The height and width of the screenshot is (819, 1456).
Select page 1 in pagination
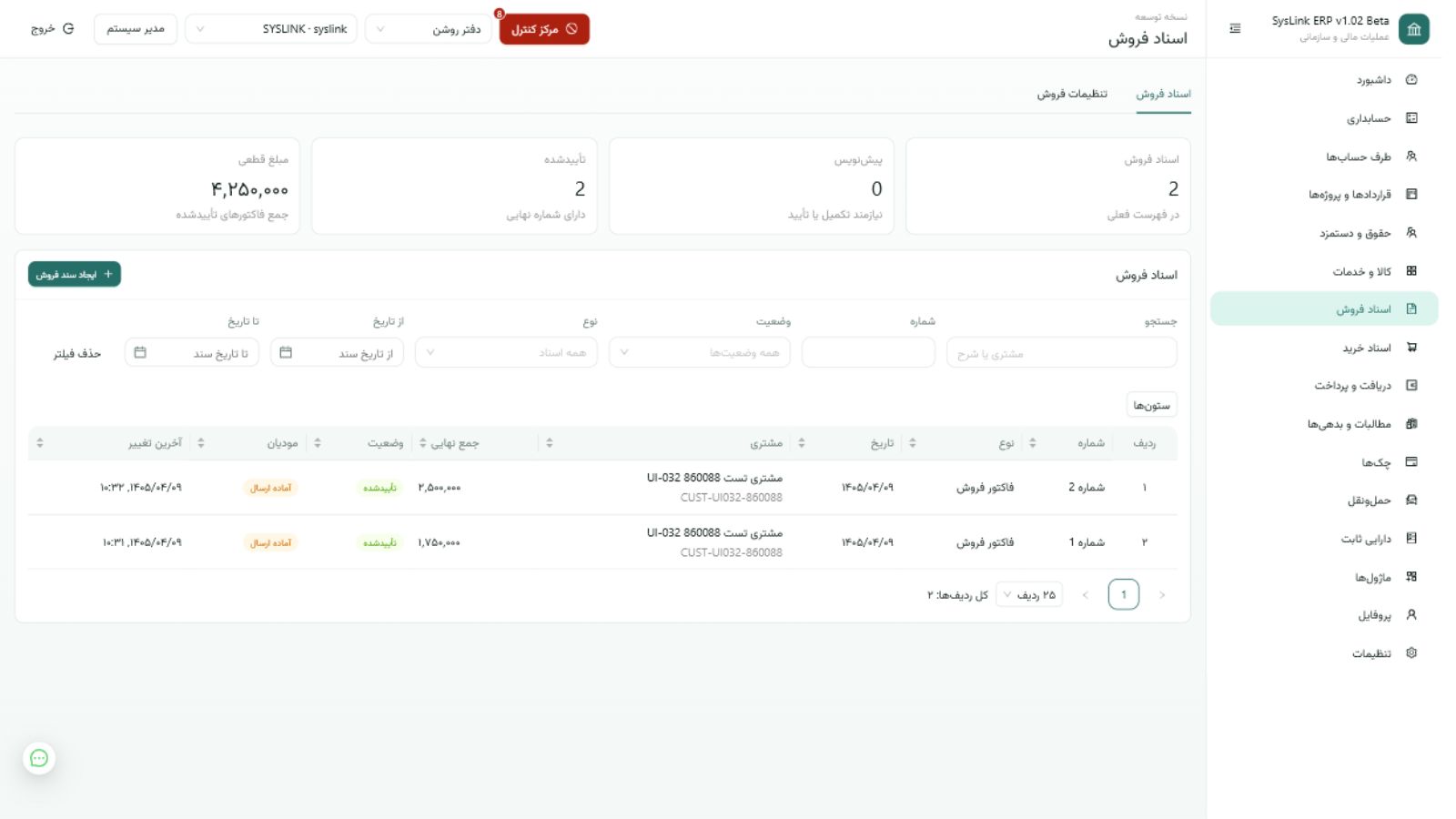click(x=1124, y=594)
